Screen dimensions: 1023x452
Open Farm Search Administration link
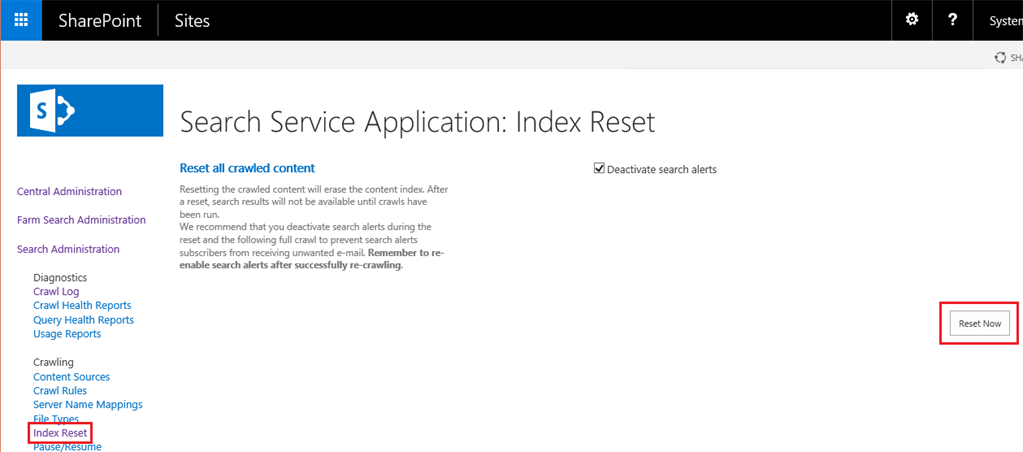point(82,220)
